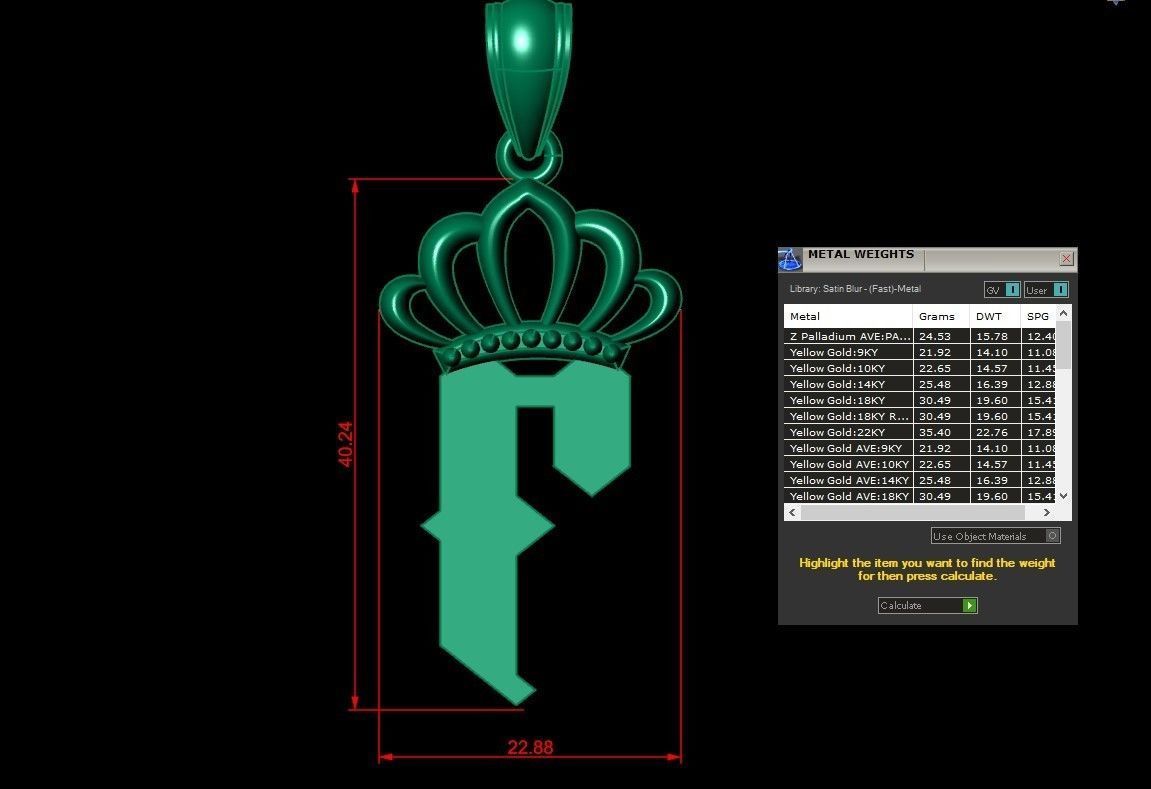The image size is (1151, 789).
Task: Select the Yellow Gold:9KY row
Action: 920,352
